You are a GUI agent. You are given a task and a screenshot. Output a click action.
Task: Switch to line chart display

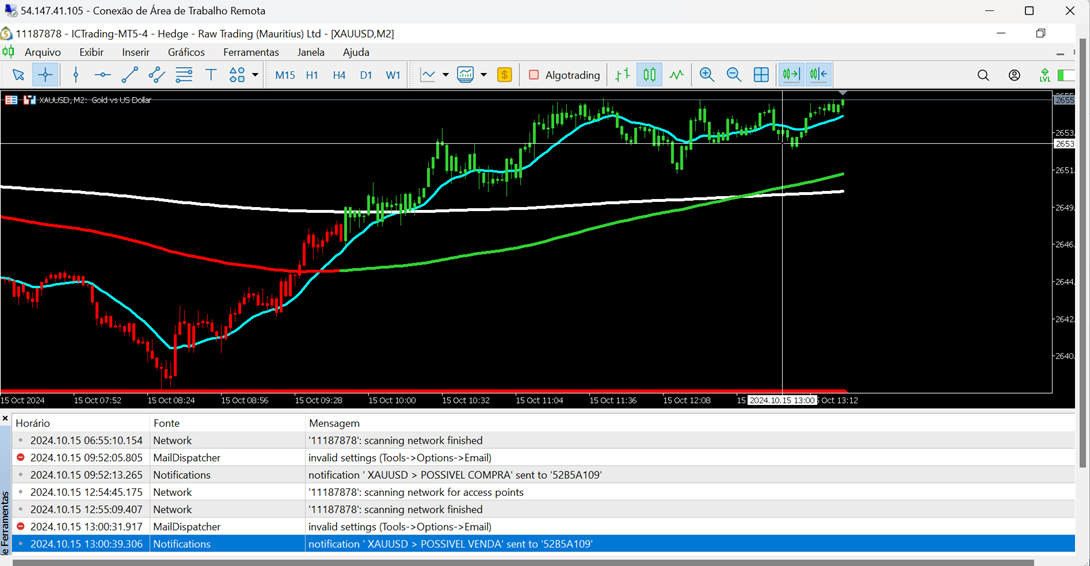point(676,75)
